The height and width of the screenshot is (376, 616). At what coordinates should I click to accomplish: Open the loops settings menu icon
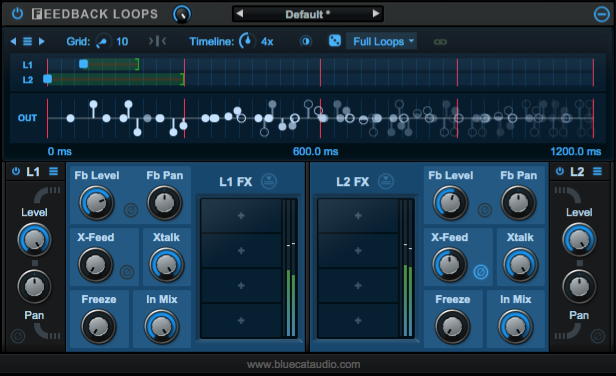[x=27, y=41]
